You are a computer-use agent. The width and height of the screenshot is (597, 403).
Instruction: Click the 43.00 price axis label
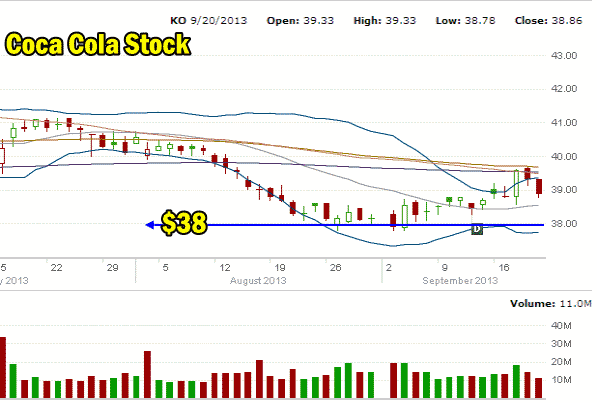564,56
